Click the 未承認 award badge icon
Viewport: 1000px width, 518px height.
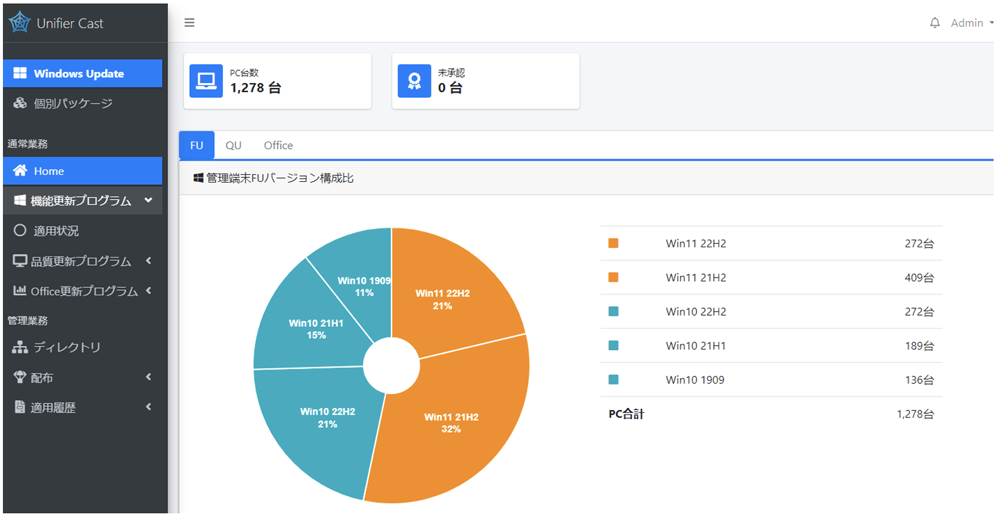click(x=414, y=81)
